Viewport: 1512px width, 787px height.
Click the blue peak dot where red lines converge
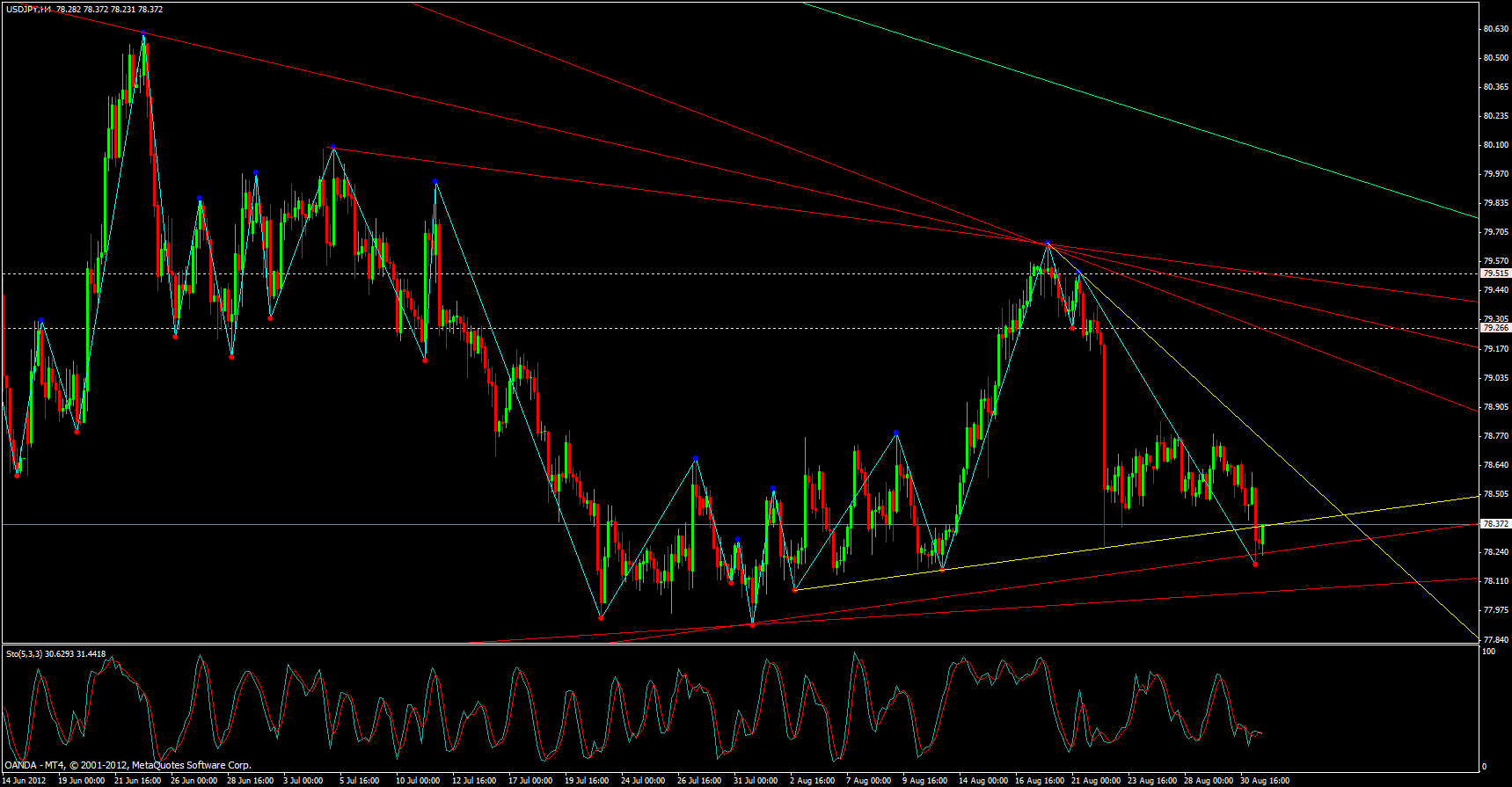pos(1047,243)
